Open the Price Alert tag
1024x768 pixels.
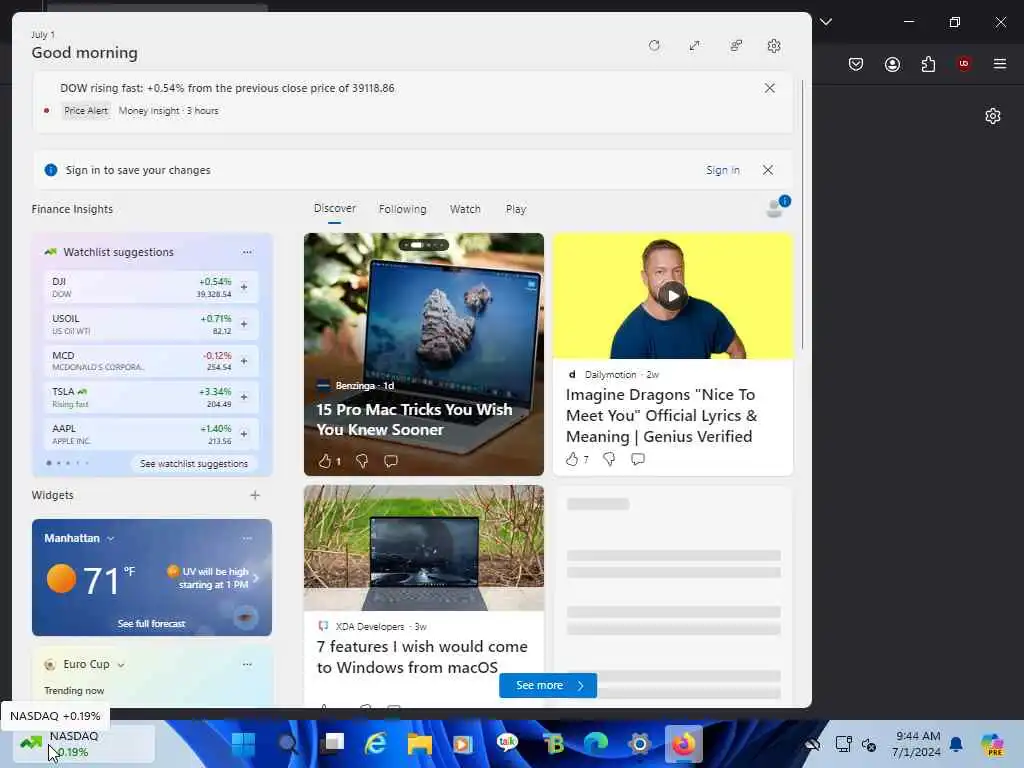click(86, 111)
